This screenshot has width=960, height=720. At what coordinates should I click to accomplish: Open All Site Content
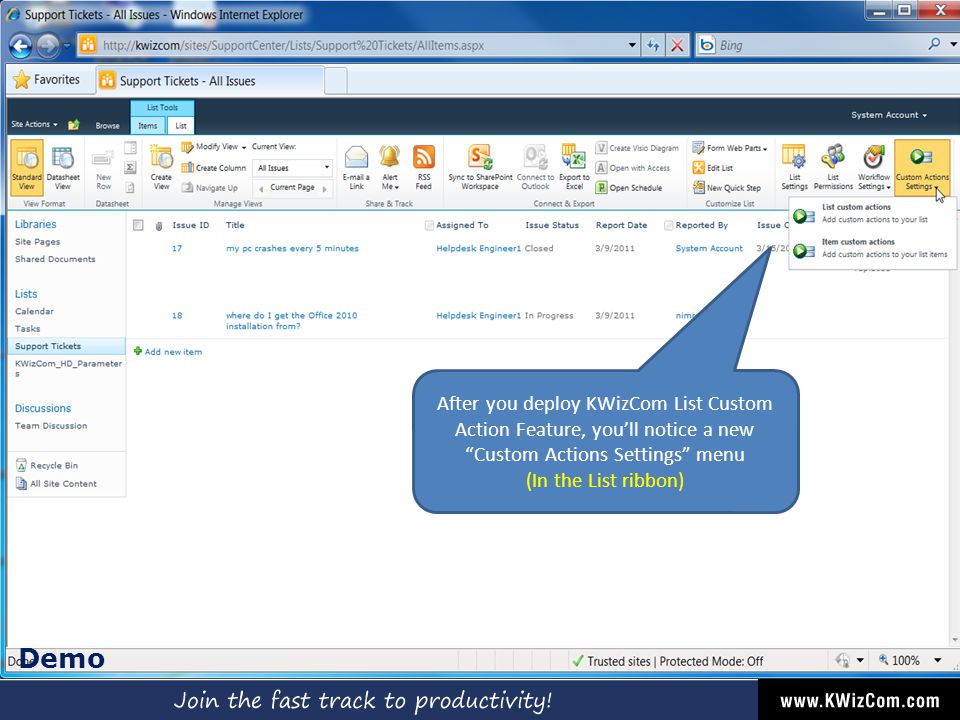(56, 484)
